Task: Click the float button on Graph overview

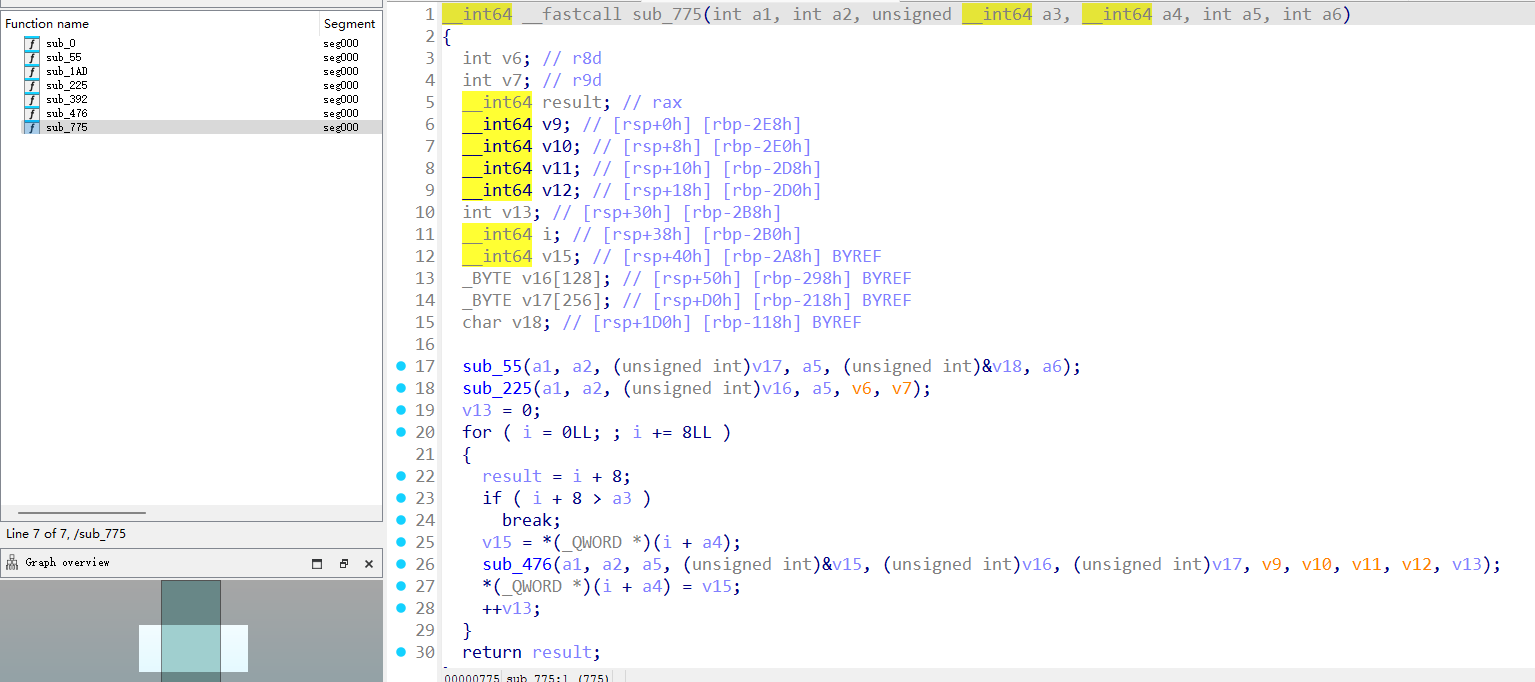Action: (x=343, y=563)
